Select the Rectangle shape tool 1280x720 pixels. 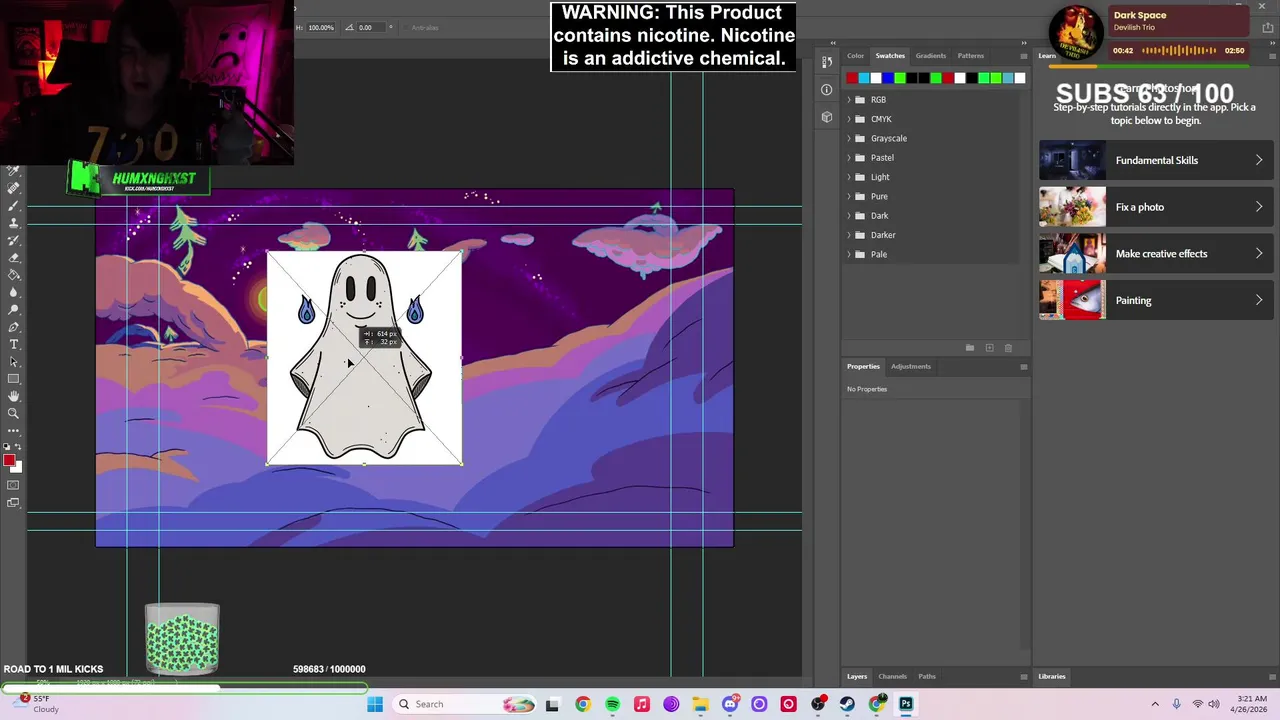click(14, 379)
